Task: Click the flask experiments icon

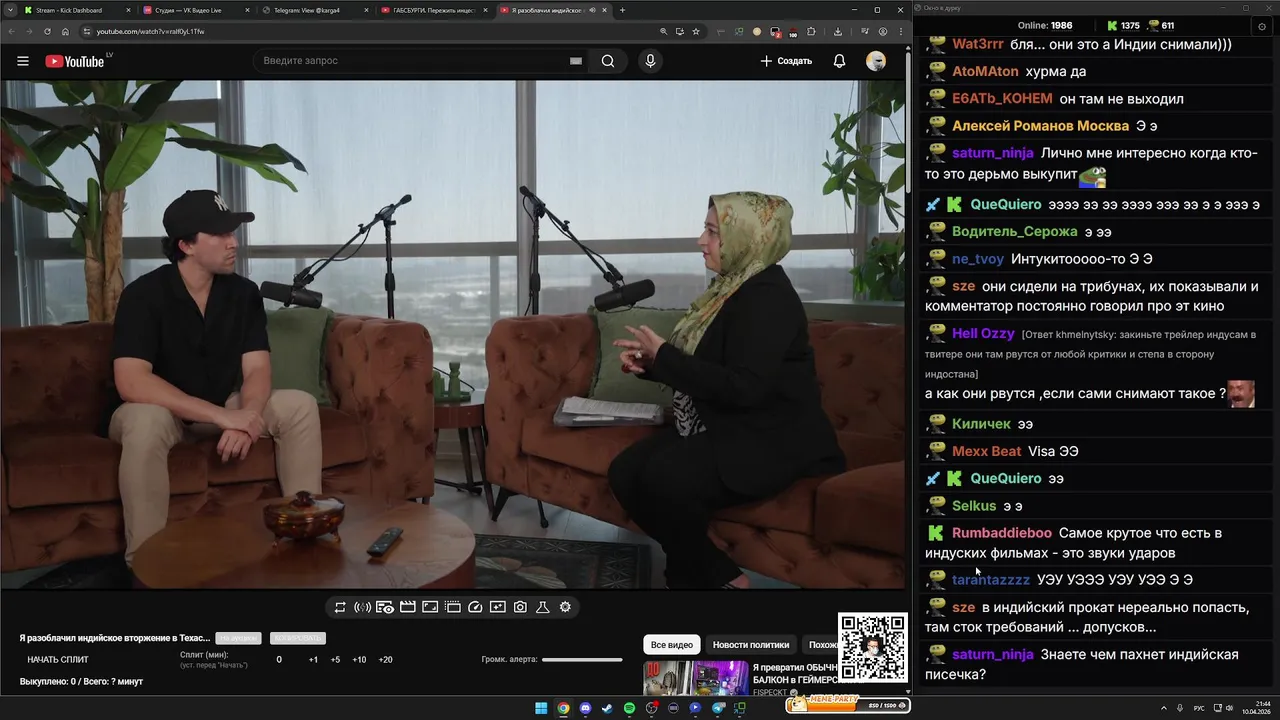Action: coord(543,607)
